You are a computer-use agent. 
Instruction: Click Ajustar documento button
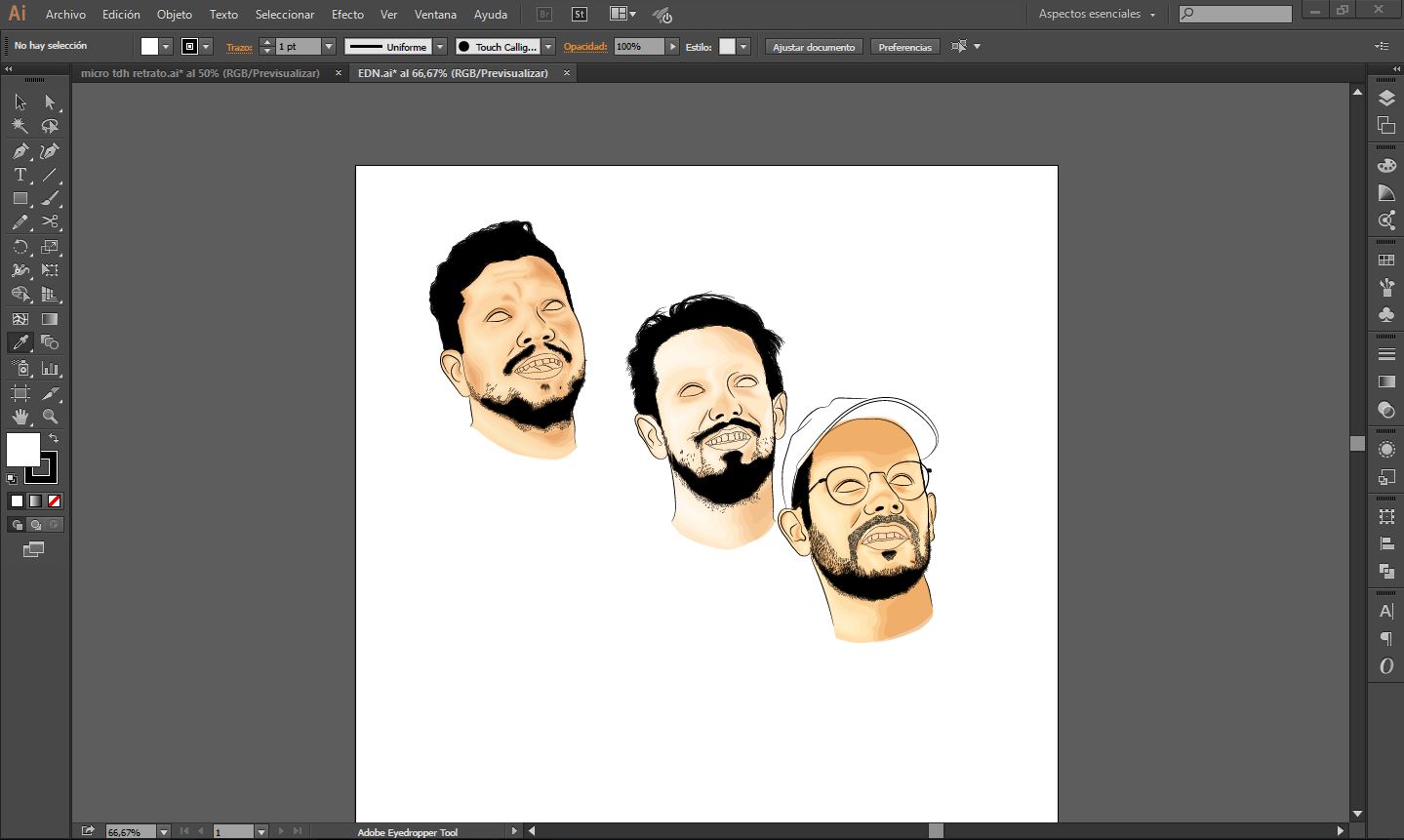coord(814,47)
